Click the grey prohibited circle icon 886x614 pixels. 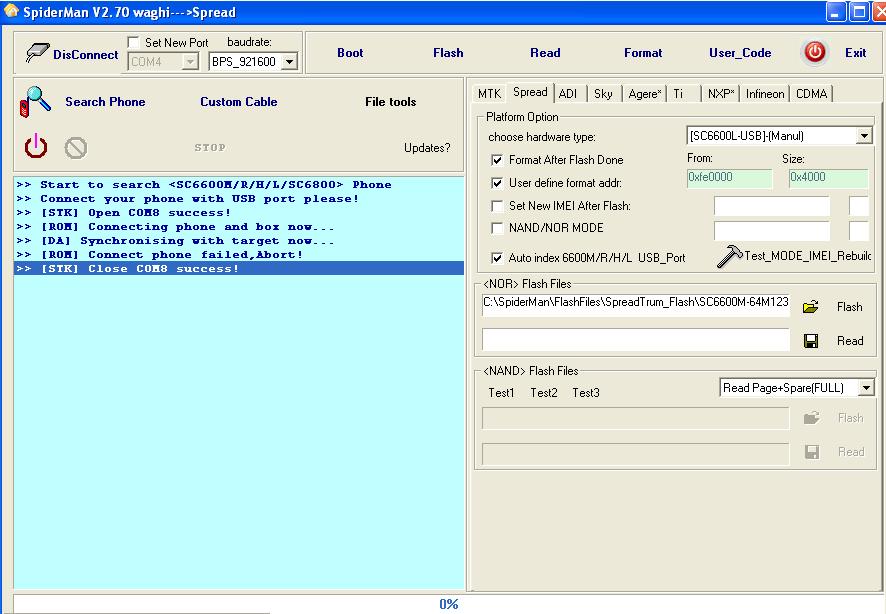76,148
